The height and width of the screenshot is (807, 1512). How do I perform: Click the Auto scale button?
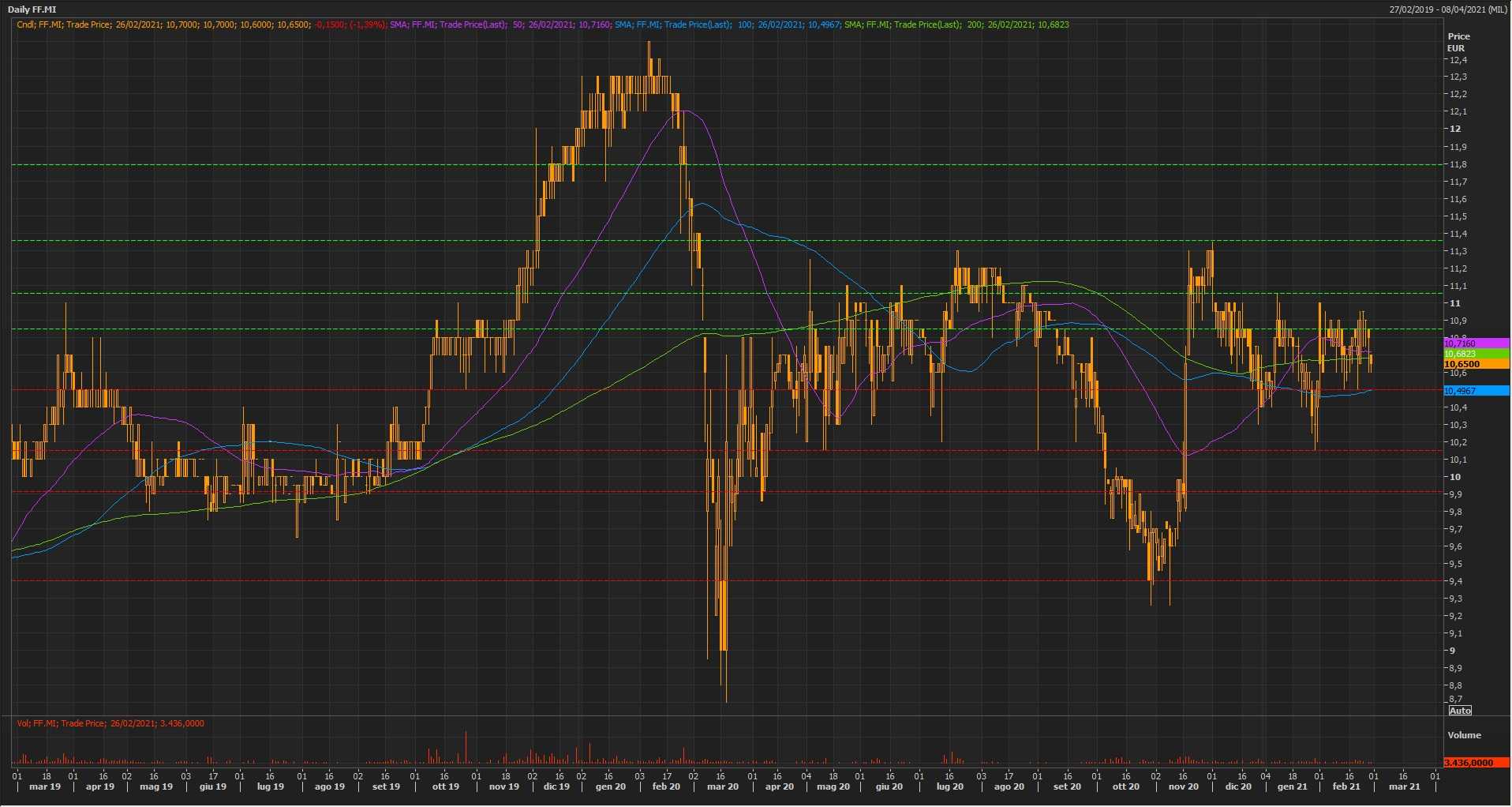click(x=1459, y=711)
